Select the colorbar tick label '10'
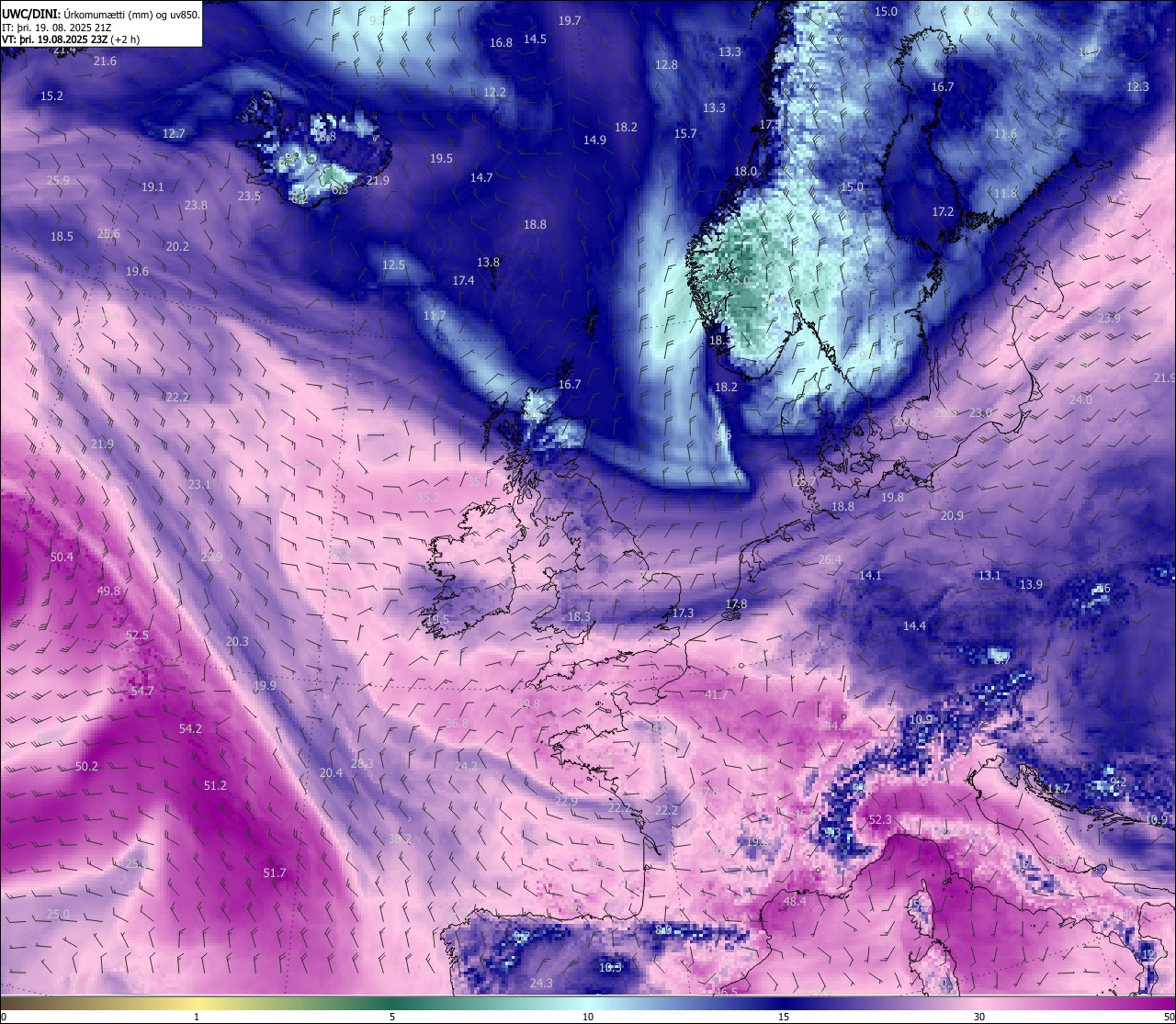 click(588, 1017)
